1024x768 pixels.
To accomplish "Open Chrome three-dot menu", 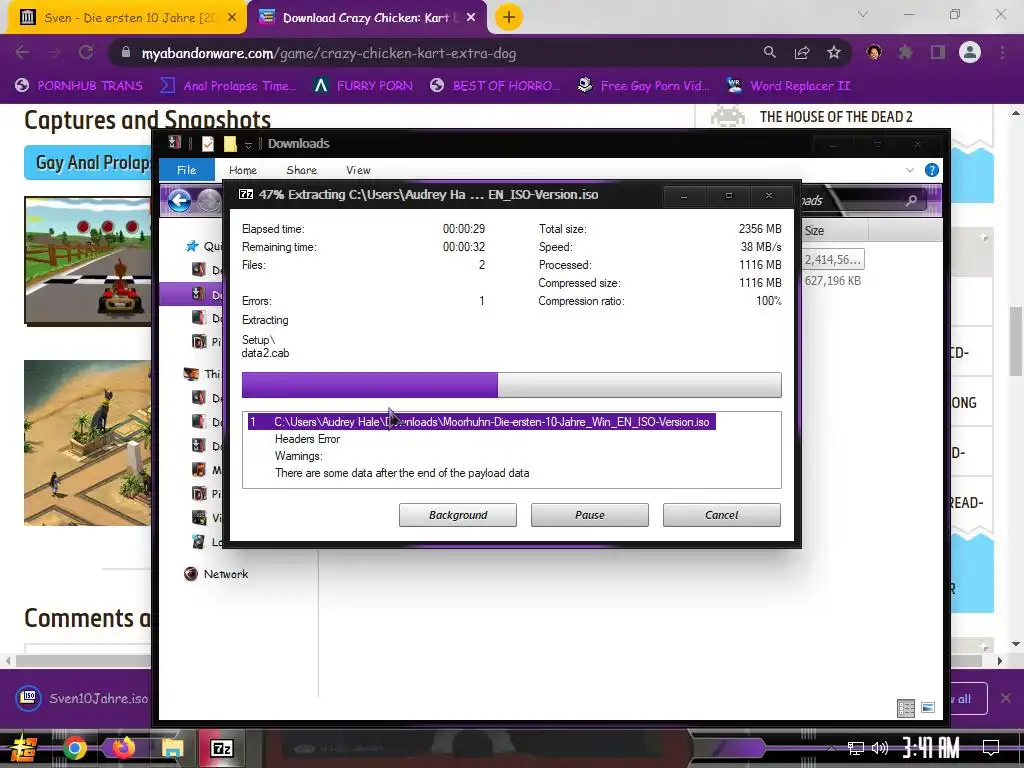I will pyautogui.click(x=1002, y=52).
